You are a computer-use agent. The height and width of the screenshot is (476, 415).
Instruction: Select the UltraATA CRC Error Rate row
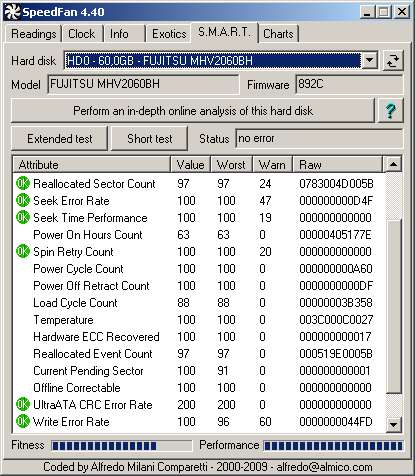pos(199,404)
